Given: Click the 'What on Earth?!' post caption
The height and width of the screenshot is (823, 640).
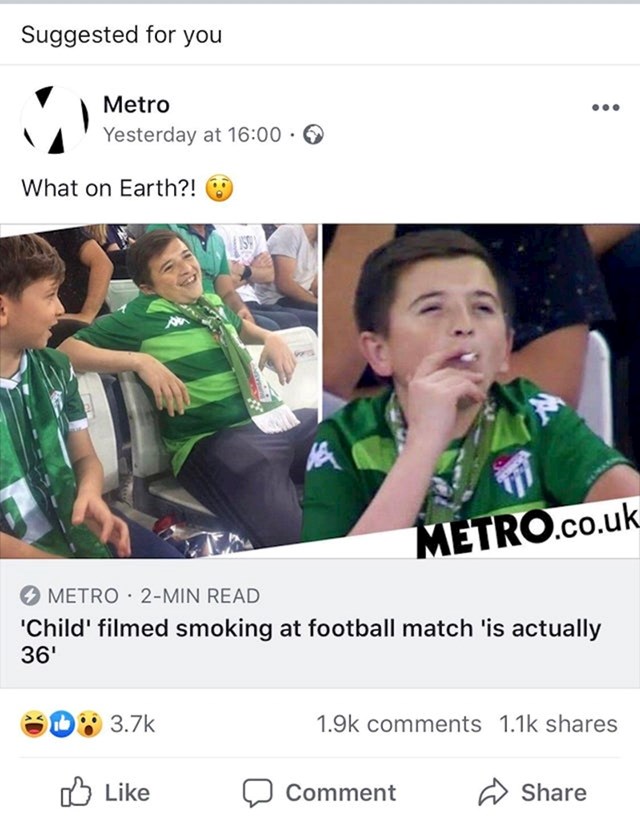Looking at the screenshot, I should pos(109,188).
